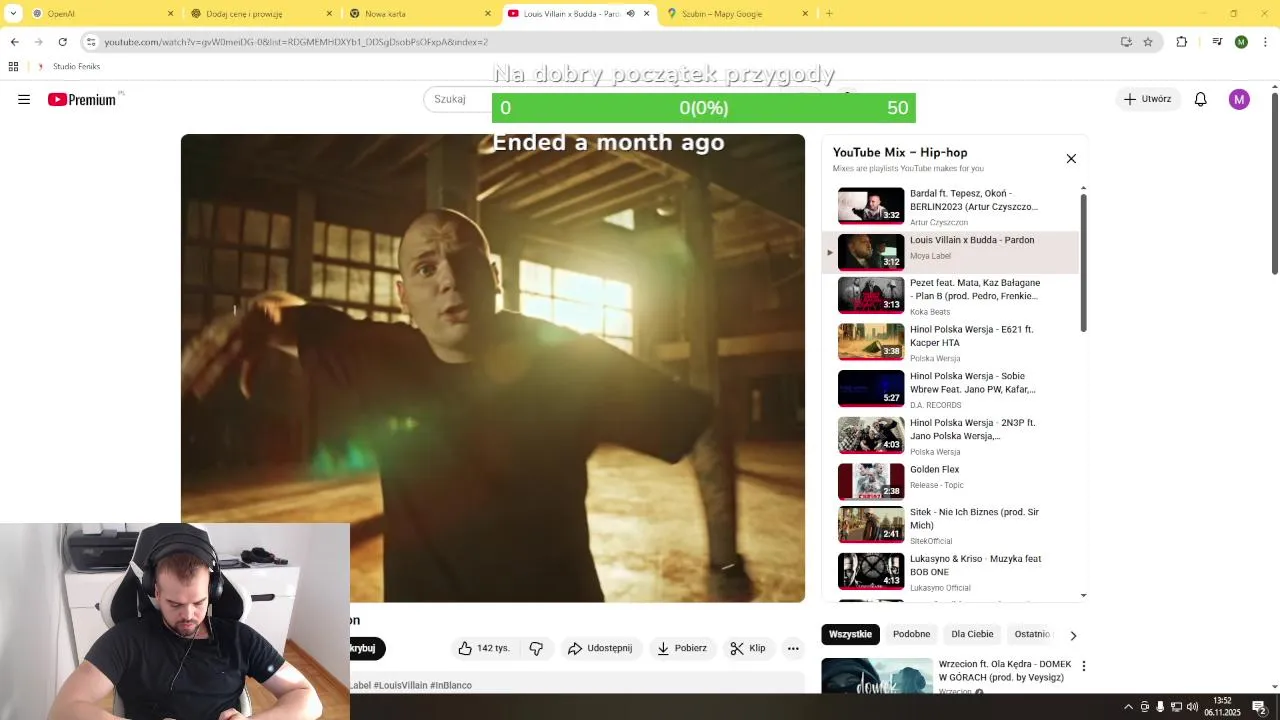Click the Utwórz create button
1280x720 pixels.
[x=1147, y=99]
